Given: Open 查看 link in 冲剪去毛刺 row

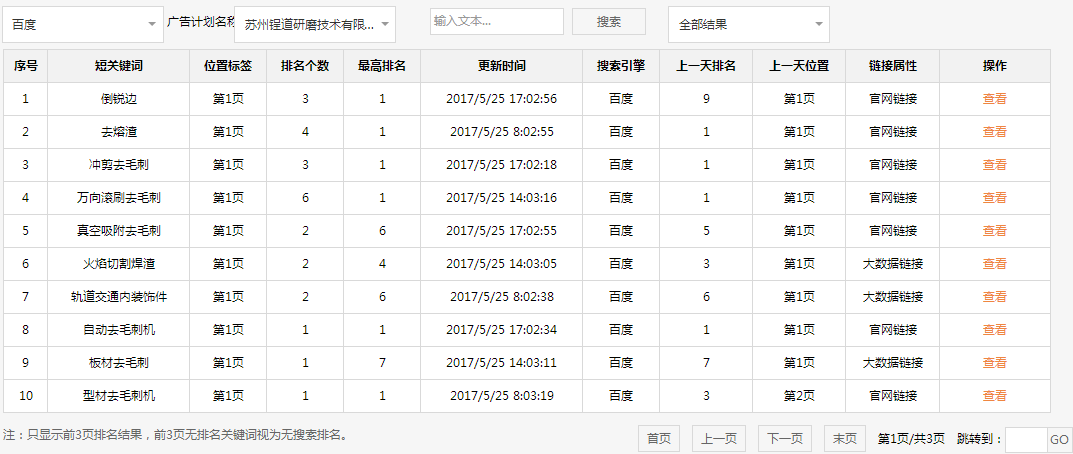Looking at the screenshot, I should (x=994, y=164).
